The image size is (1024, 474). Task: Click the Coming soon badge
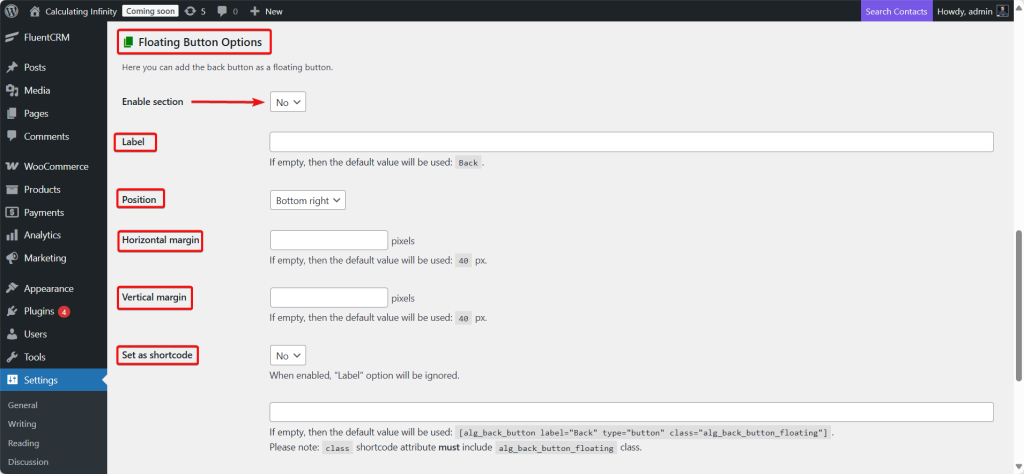pos(150,11)
